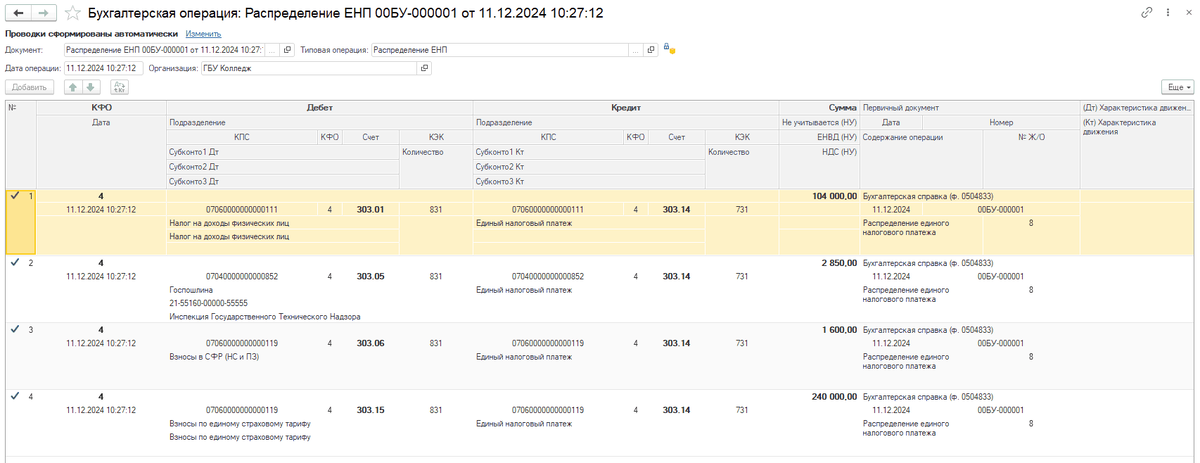This screenshot has width=1200, height=463.
Task: Click the Дата операции field
Action: [104, 68]
